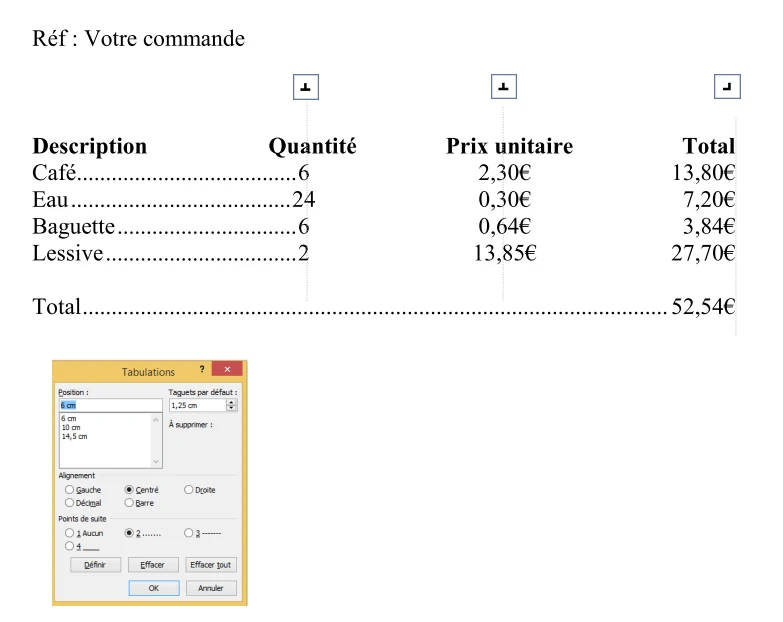Click the center tab stop marker above Prix unitaire
783x622 pixels.
click(x=504, y=88)
